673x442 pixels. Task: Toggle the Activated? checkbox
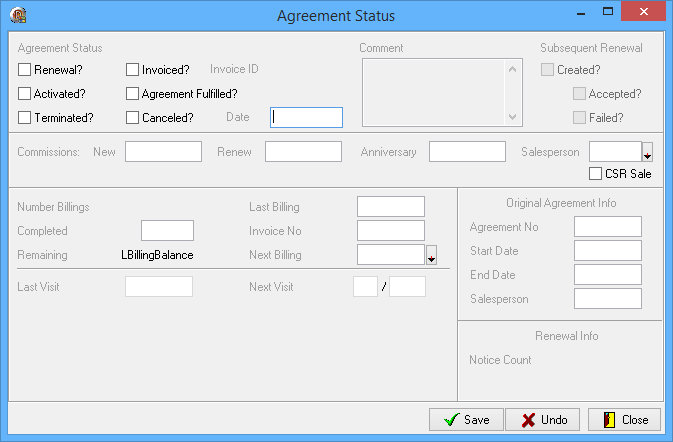(x=24, y=94)
